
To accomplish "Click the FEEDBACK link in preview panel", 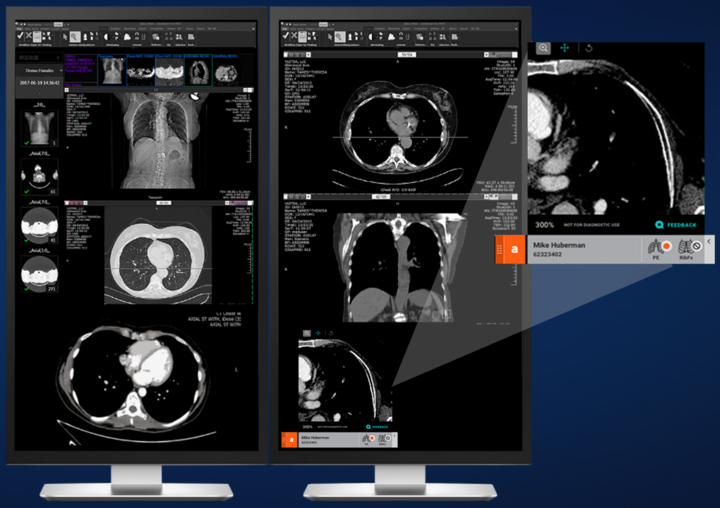I will coord(680,226).
